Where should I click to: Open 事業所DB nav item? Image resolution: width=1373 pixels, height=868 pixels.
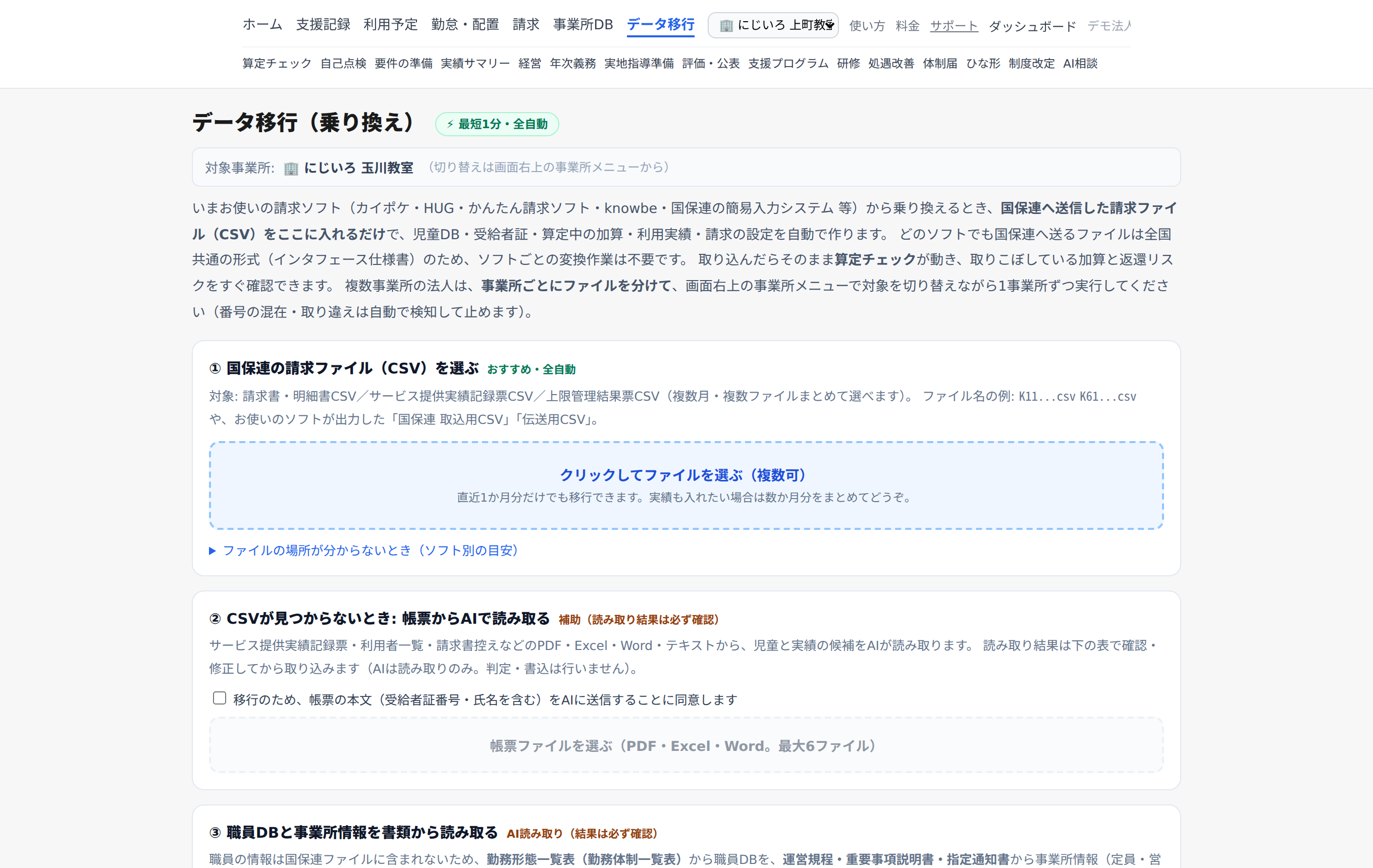click(x=583, y=25)
